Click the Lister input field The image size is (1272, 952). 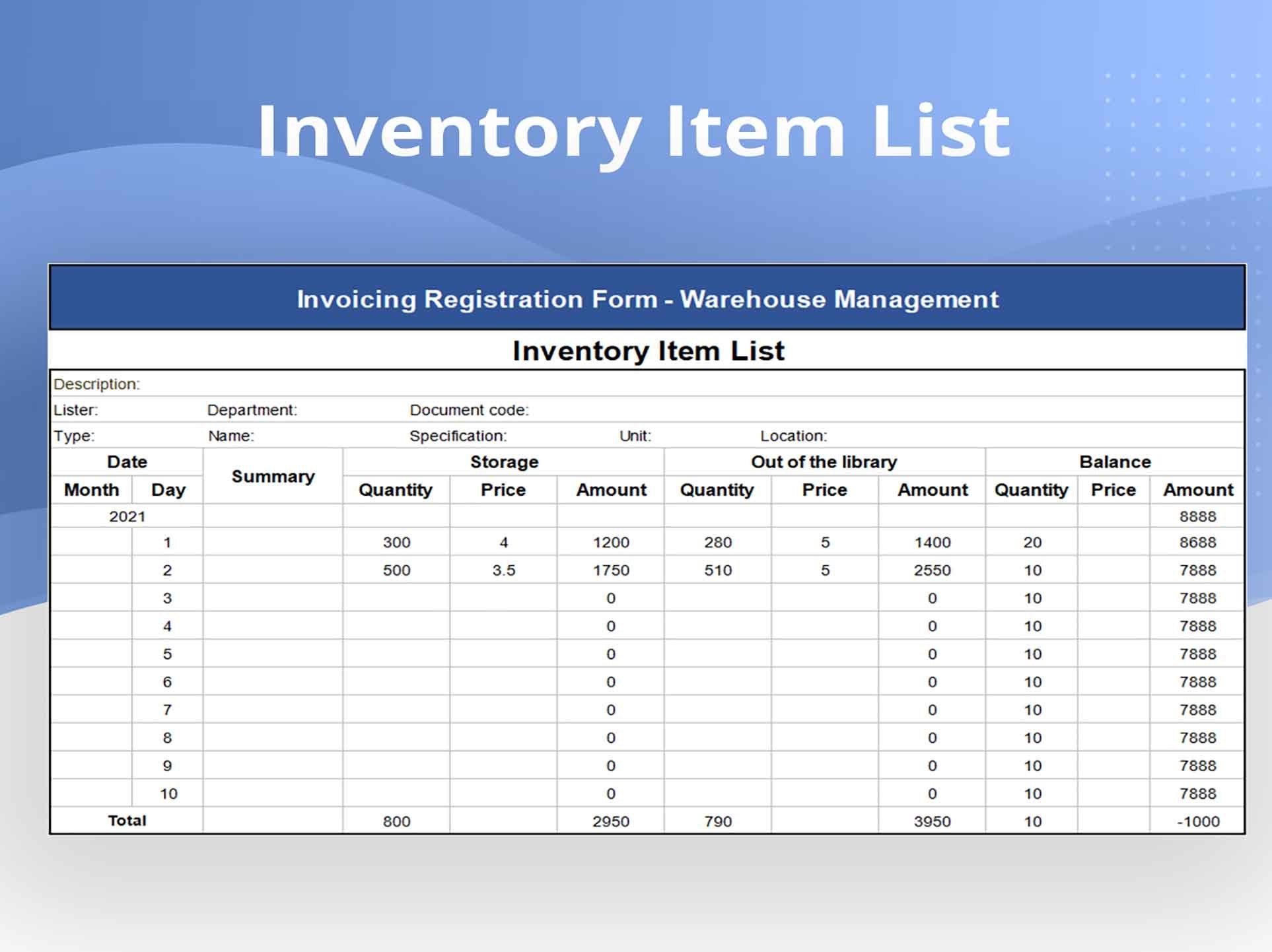click(76, 409)
